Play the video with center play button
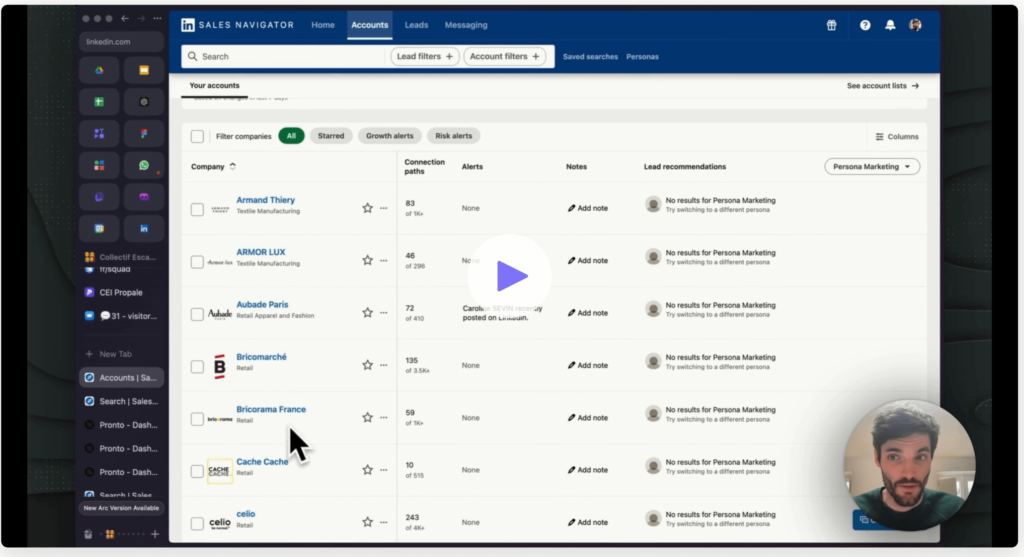This screenshot has width=1024, height=557. [509, 276]
